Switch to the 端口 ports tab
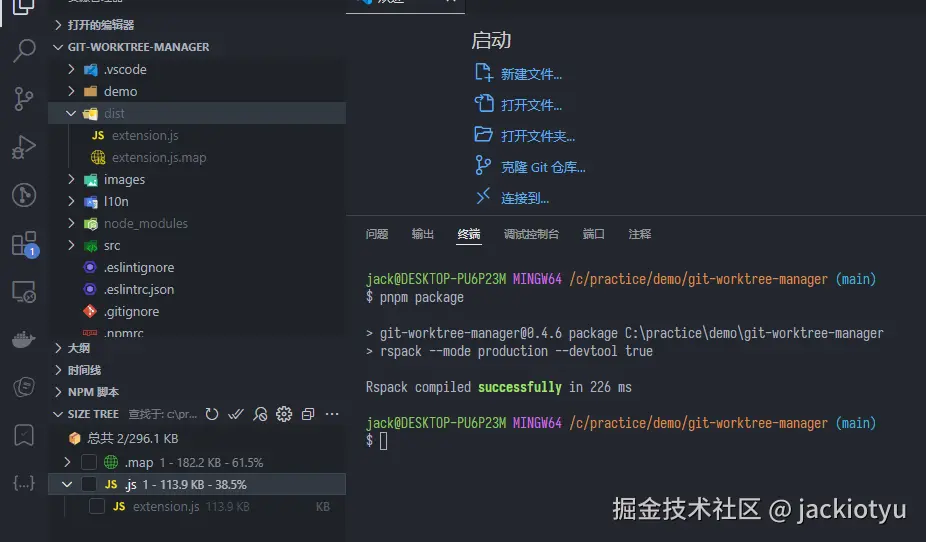Screen dimensions: 926x542 point(593,234)
